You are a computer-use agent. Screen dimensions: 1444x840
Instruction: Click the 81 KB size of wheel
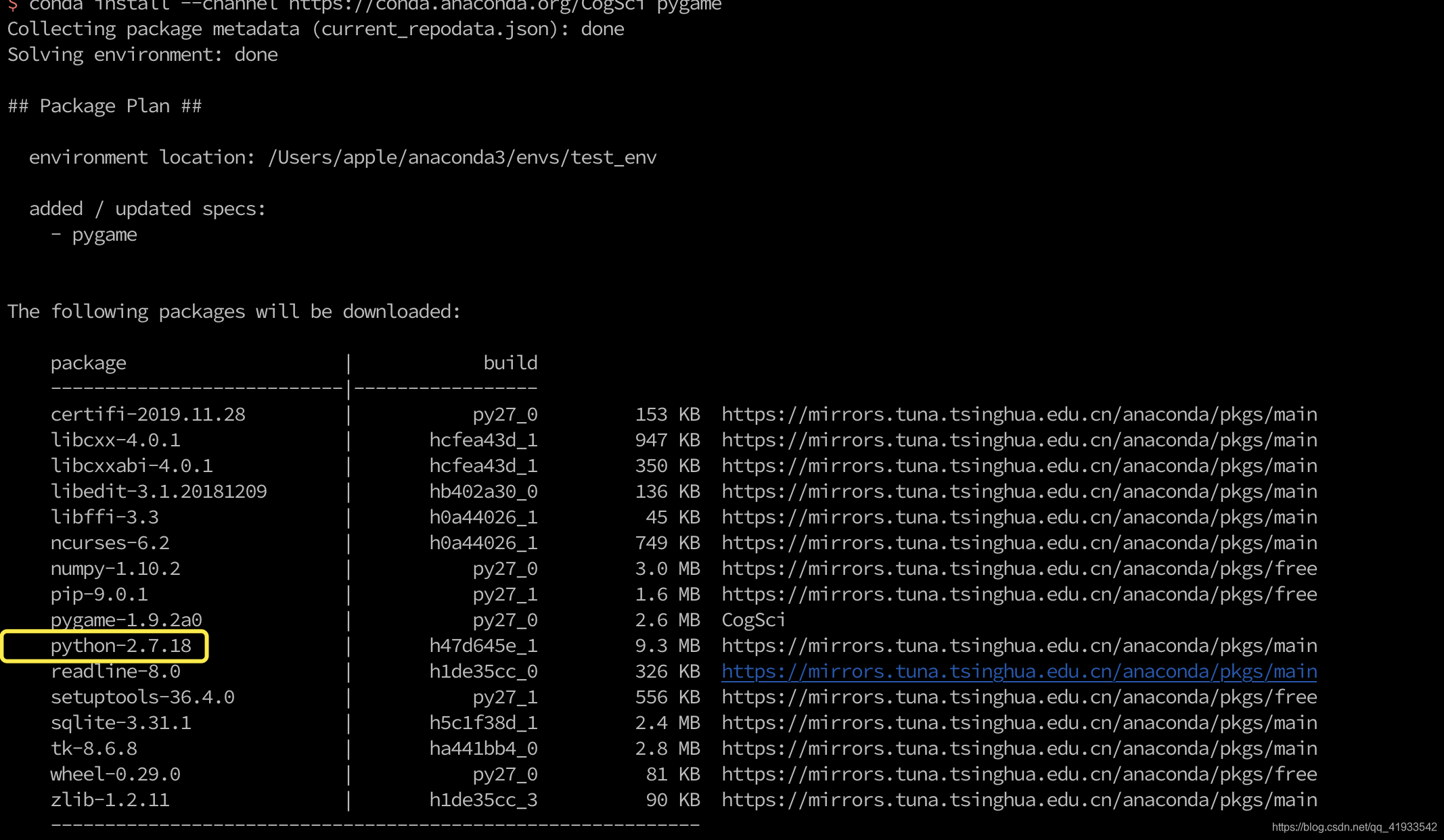pyautogui.click(x=673, y=774)
